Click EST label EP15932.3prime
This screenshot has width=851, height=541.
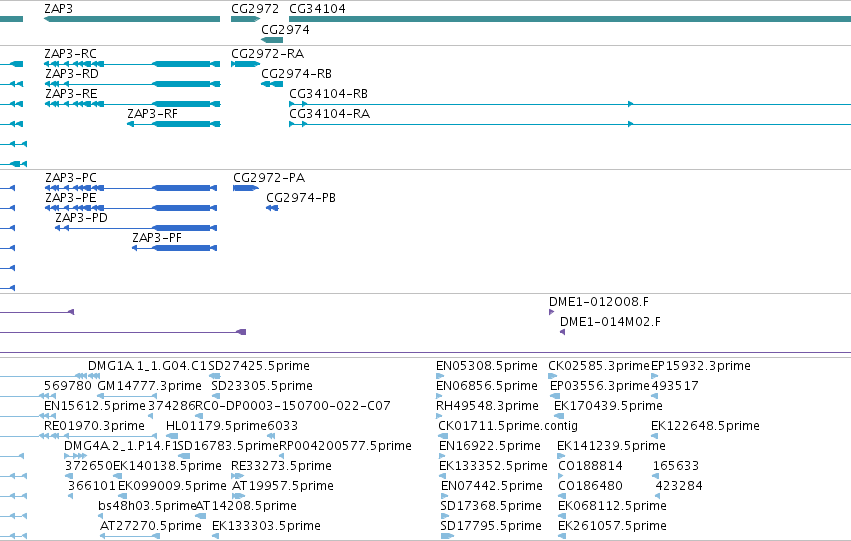coord(701,366)
